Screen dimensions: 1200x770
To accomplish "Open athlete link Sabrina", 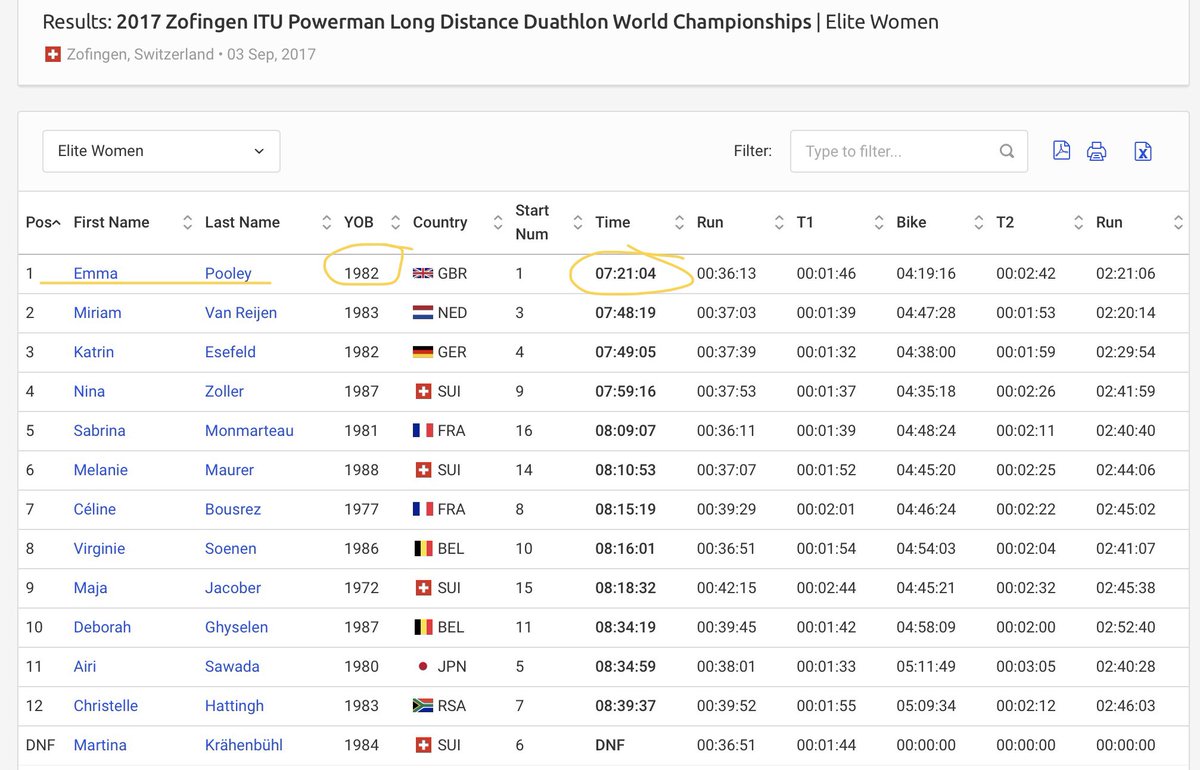I will click(x=99, y=430).
